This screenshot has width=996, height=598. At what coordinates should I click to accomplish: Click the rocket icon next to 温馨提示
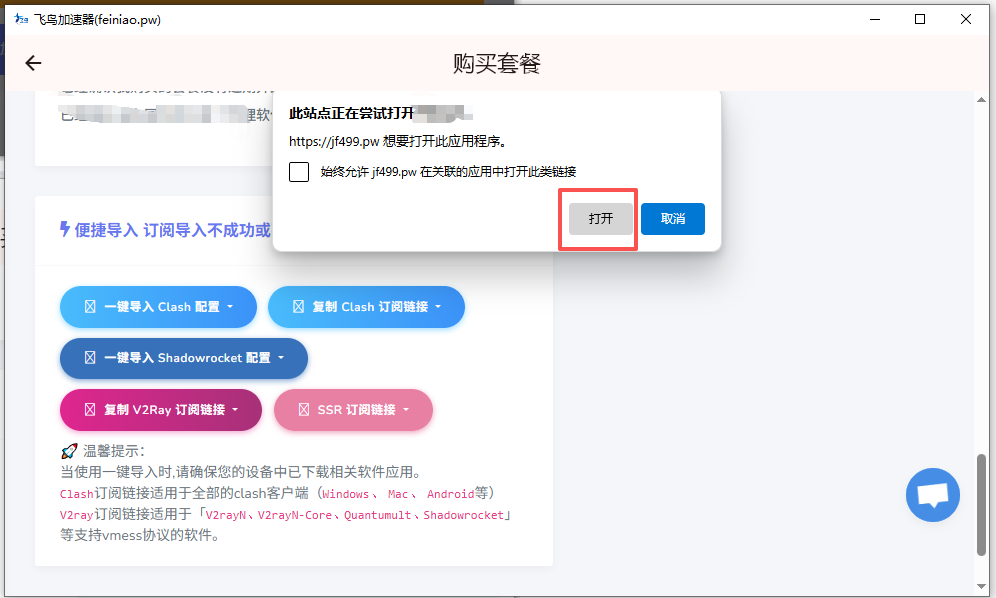coord(69,451)
